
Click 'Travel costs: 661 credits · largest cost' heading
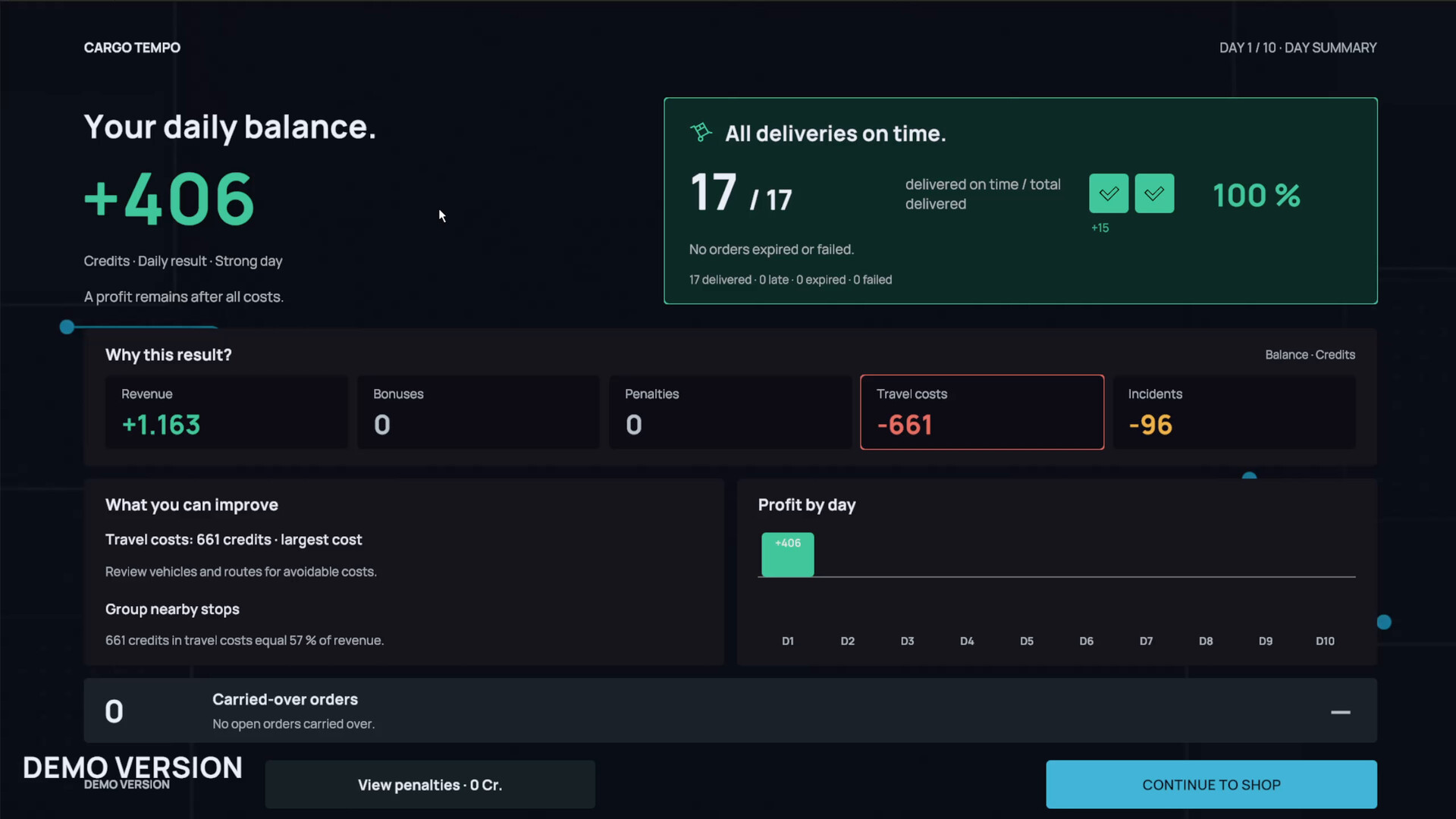tap(234, 539)
